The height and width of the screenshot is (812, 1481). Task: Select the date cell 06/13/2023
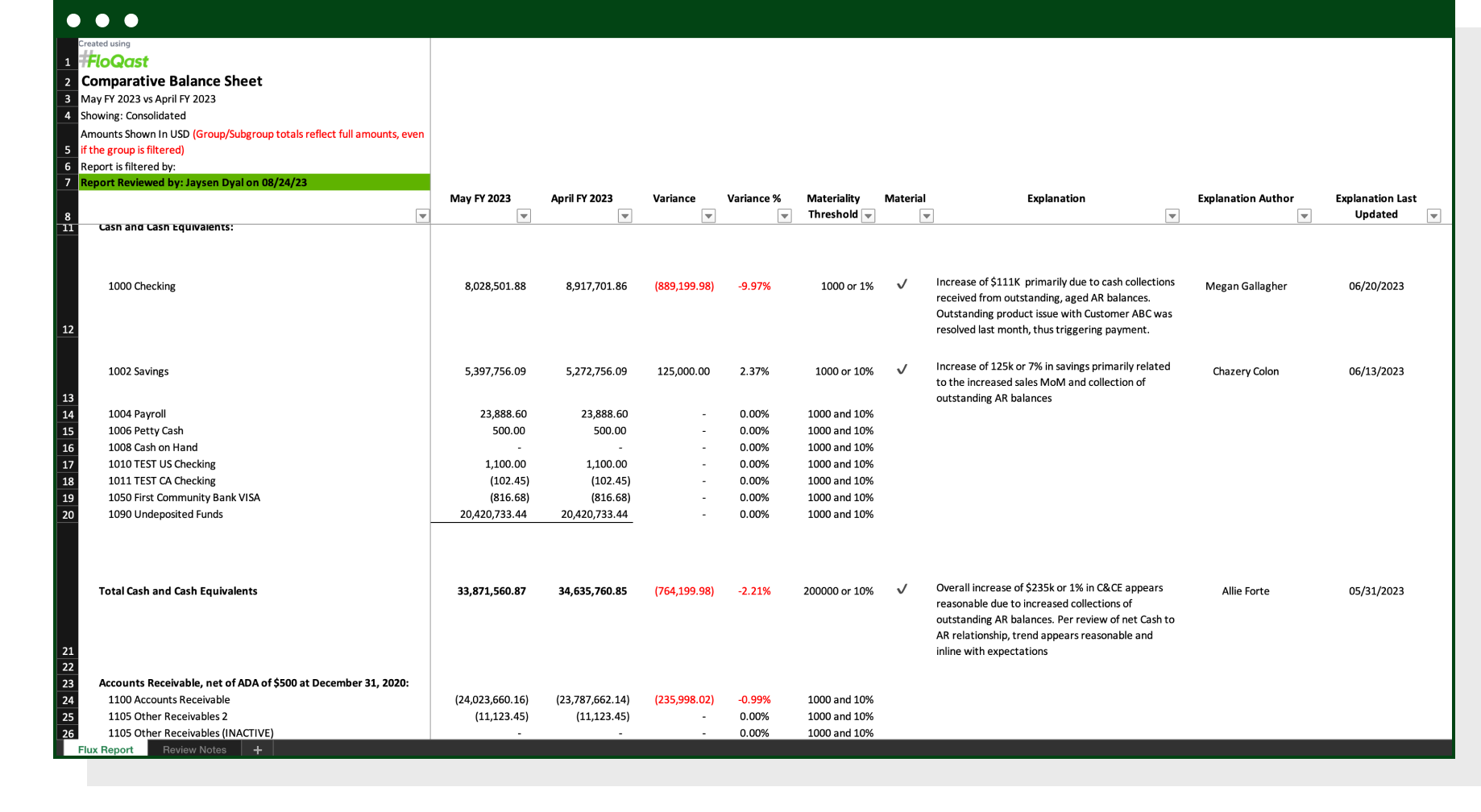pos(1376,371)
